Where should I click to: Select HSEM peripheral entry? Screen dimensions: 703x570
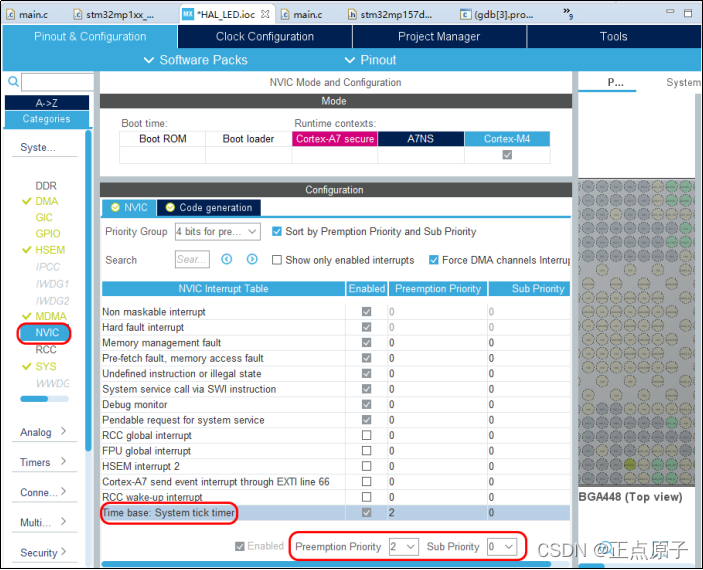[50, 250]
